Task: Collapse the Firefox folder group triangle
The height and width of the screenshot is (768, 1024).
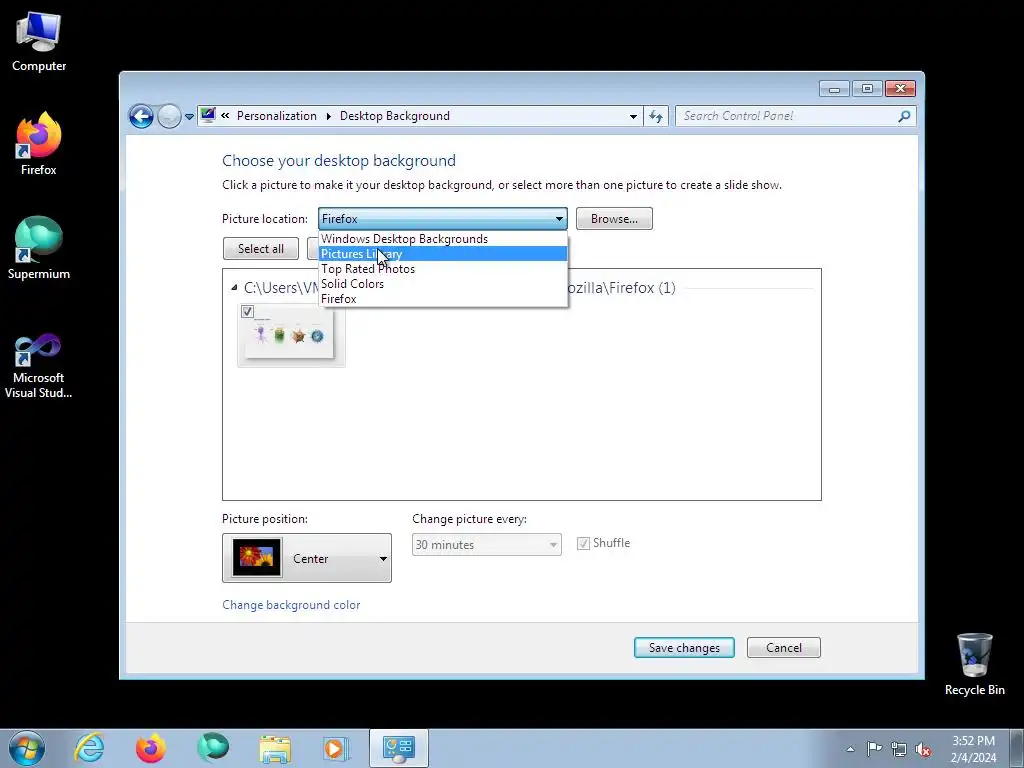Action: 234,287
